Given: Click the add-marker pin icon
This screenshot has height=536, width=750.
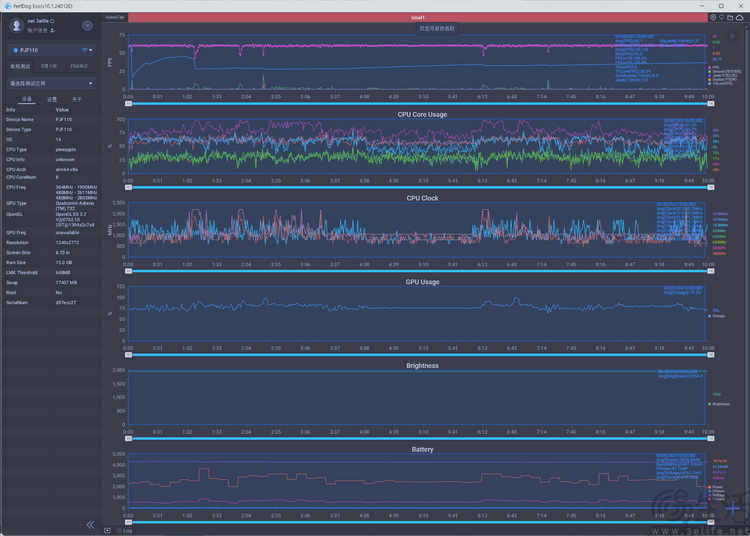Looking at the screenshot, I should pos(721,17).
